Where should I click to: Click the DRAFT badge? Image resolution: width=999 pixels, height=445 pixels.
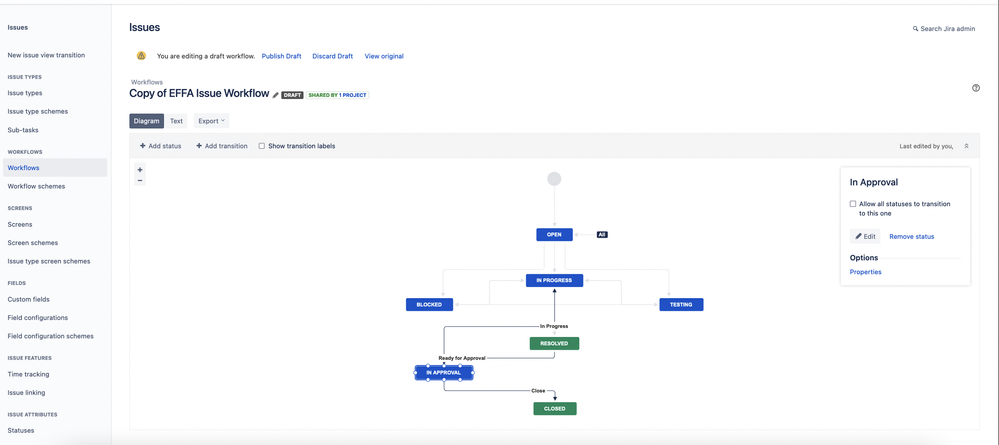point(292,95)
